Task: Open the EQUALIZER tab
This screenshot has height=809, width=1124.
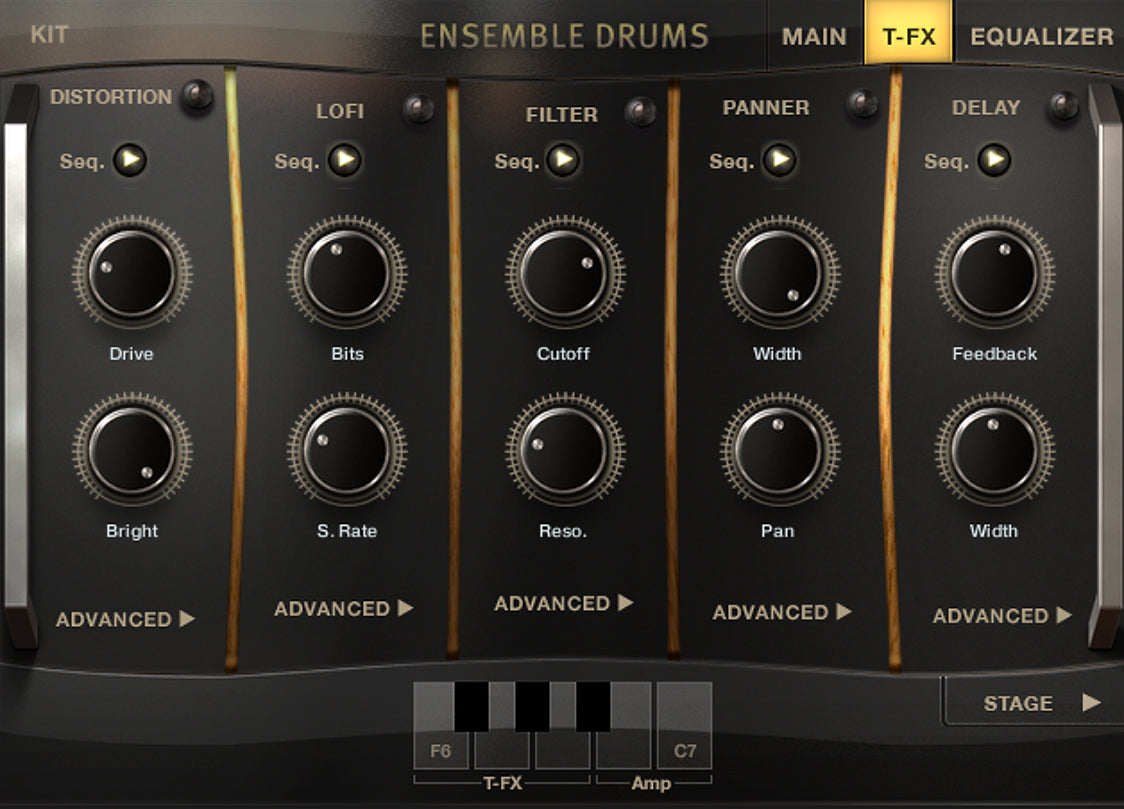Action: (1041, 37)
